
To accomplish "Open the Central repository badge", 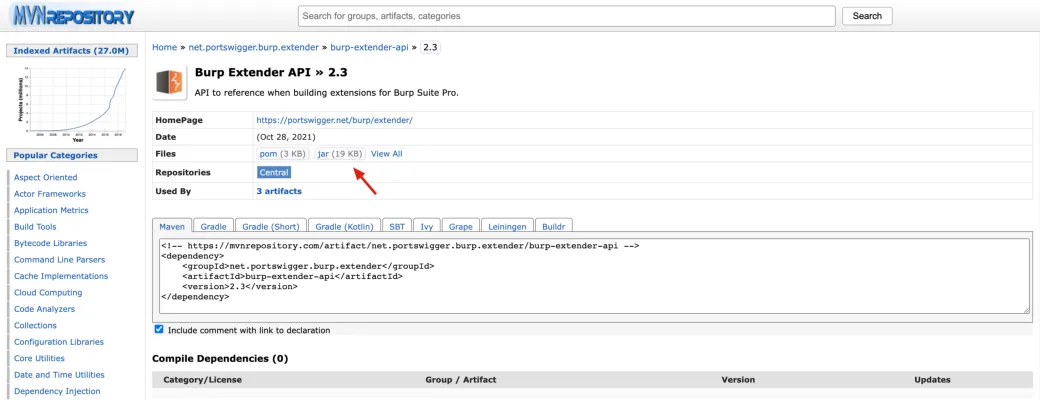I will (x=274, y=172).
